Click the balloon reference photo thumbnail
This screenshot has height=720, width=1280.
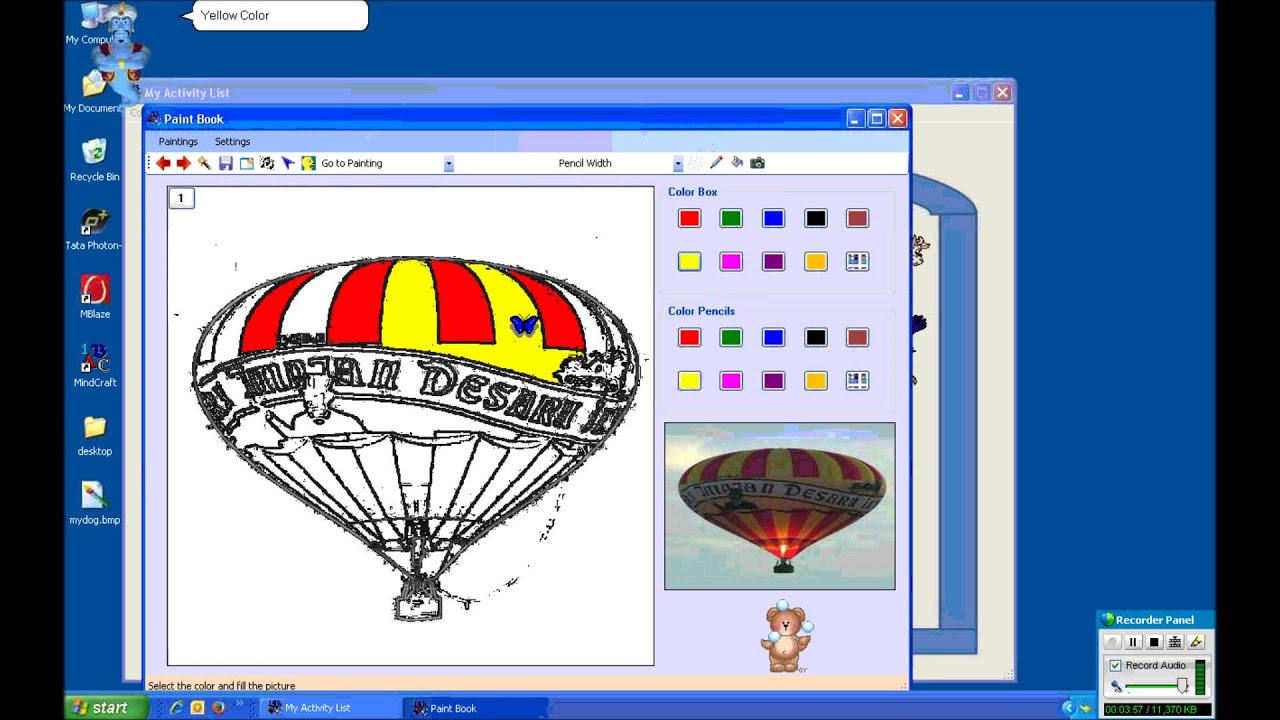tap(780, 506)
